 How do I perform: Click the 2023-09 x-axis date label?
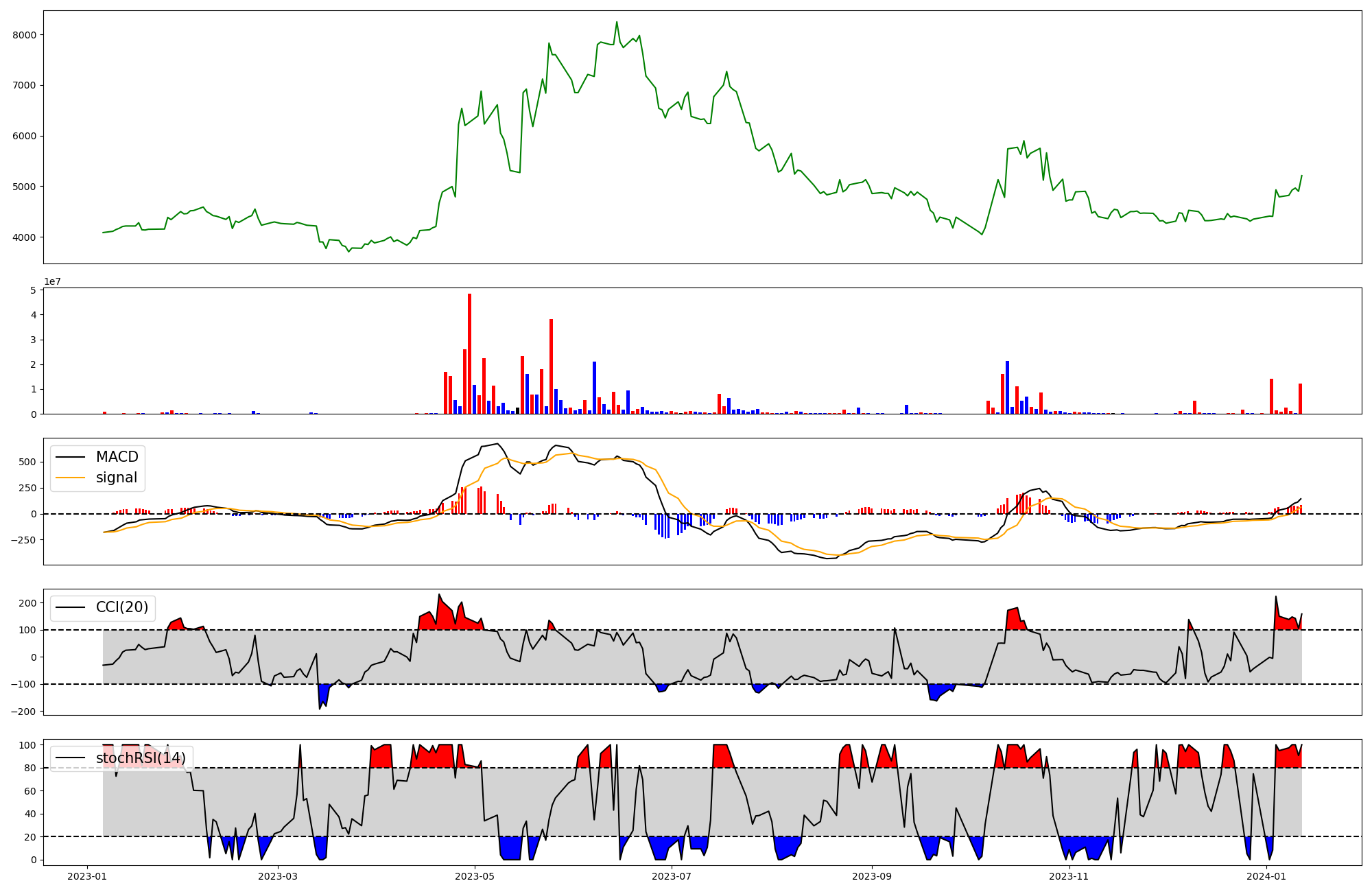tap(871, 876)
